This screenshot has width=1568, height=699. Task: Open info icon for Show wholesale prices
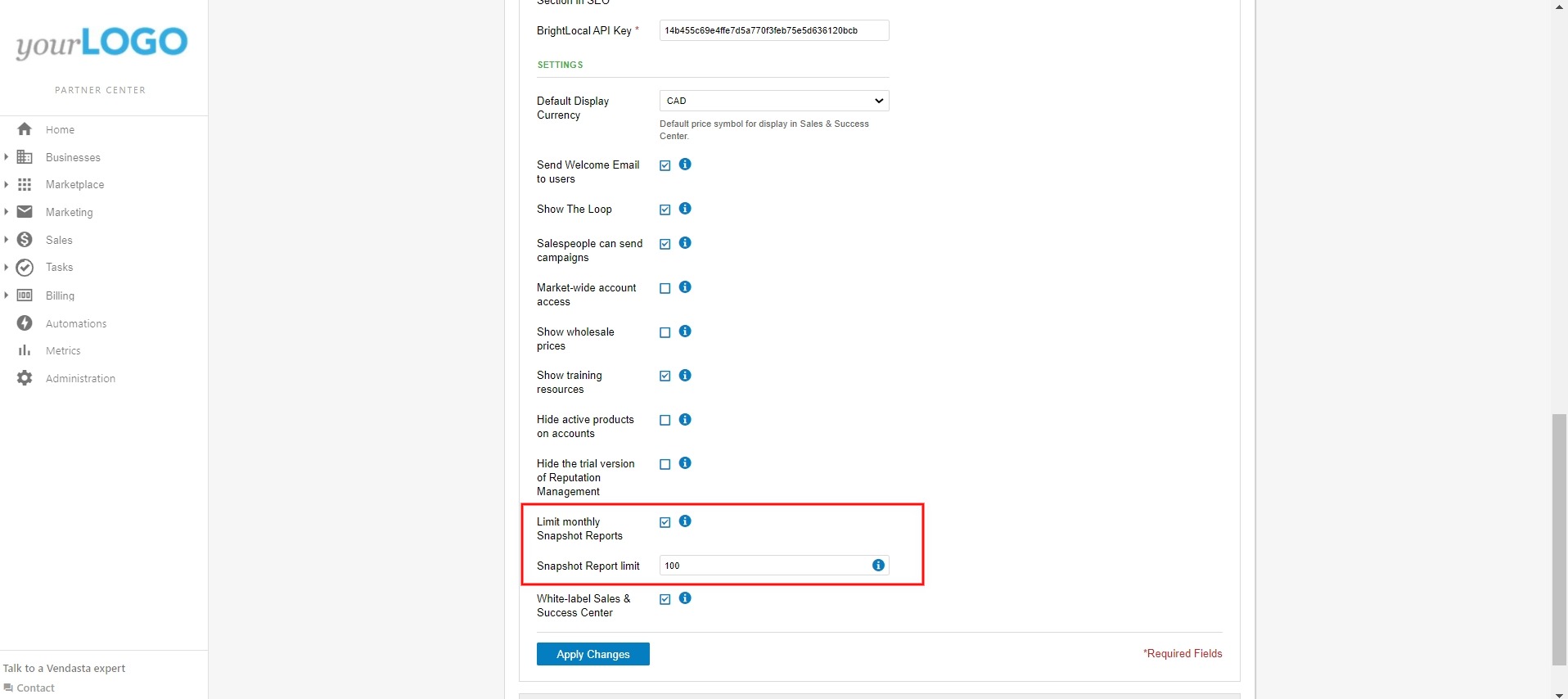coord(685,331)
